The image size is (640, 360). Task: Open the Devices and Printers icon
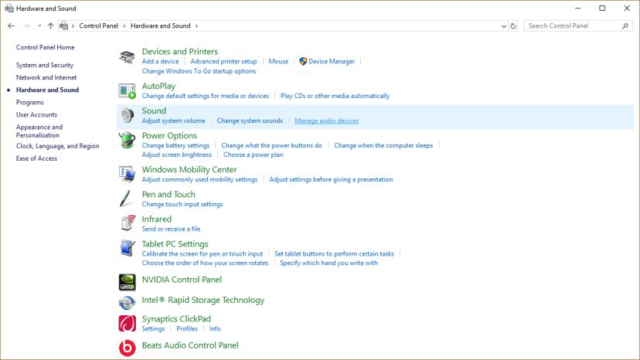[x=127, y=57]
